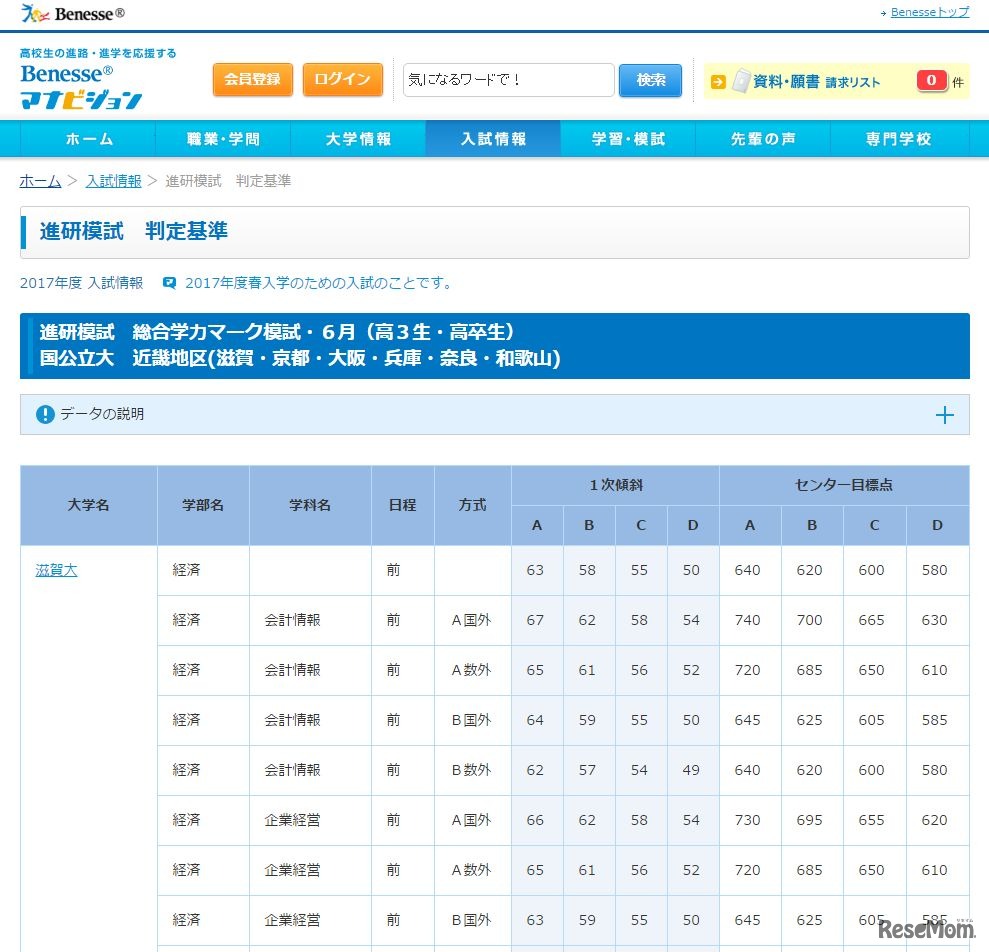Screen dimensions: 989x952
Task: Open the 職業・学問 navigation tab
Action: tap(223, 139)
